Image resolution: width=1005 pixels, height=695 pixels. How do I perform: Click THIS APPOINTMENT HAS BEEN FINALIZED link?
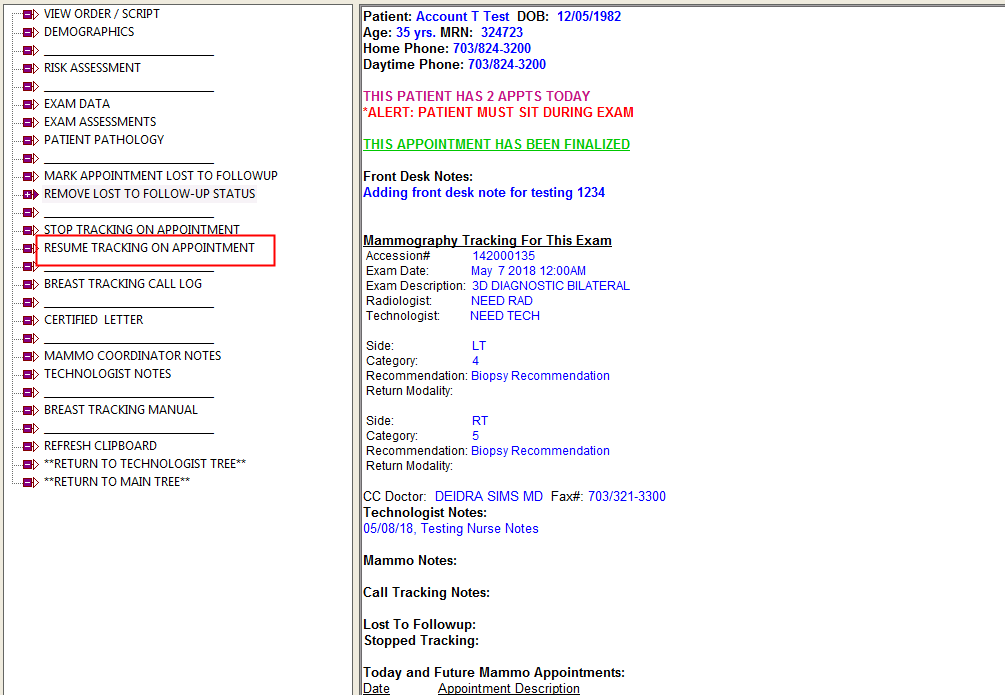[496, 145]
